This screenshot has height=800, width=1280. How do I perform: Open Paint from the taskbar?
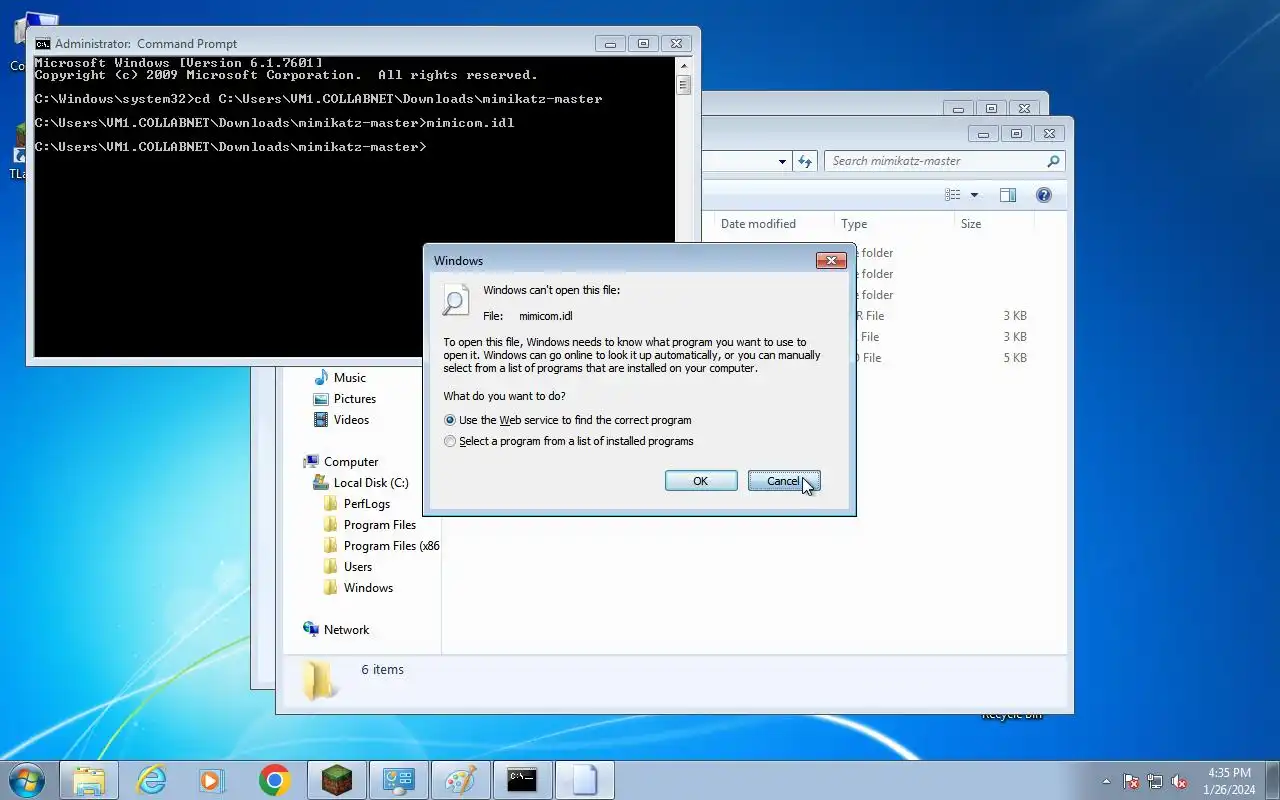click(x=461, y=780)
